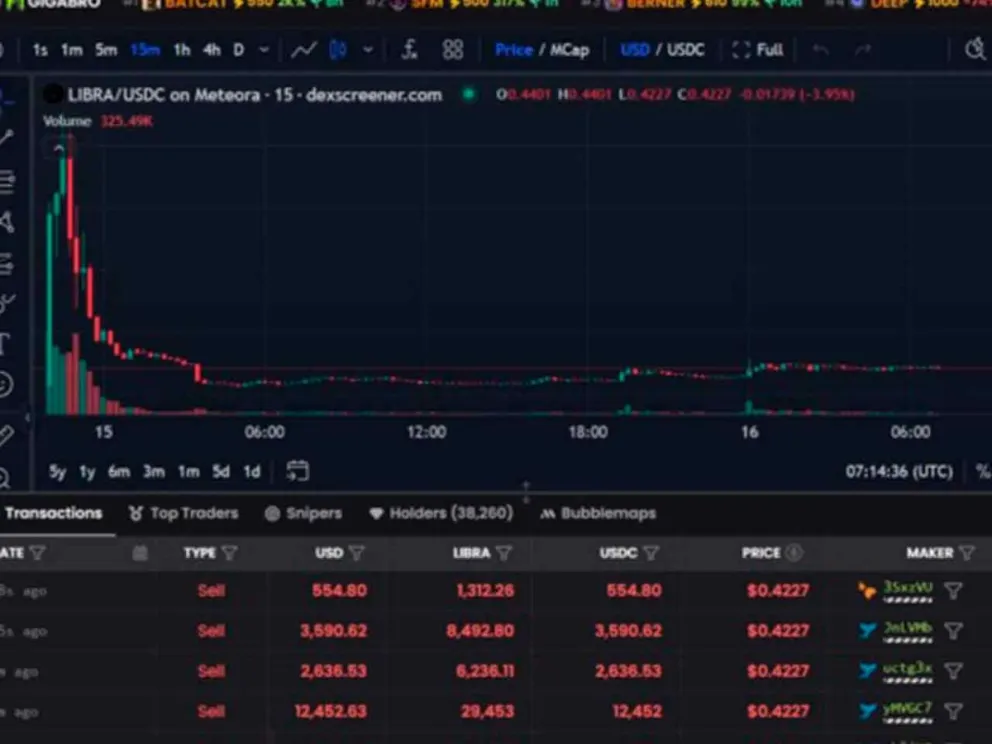Toggle chart between Price and MCap
Viewport: 992px width, 744px height.
pyautogui.click(x=542, y=50)
